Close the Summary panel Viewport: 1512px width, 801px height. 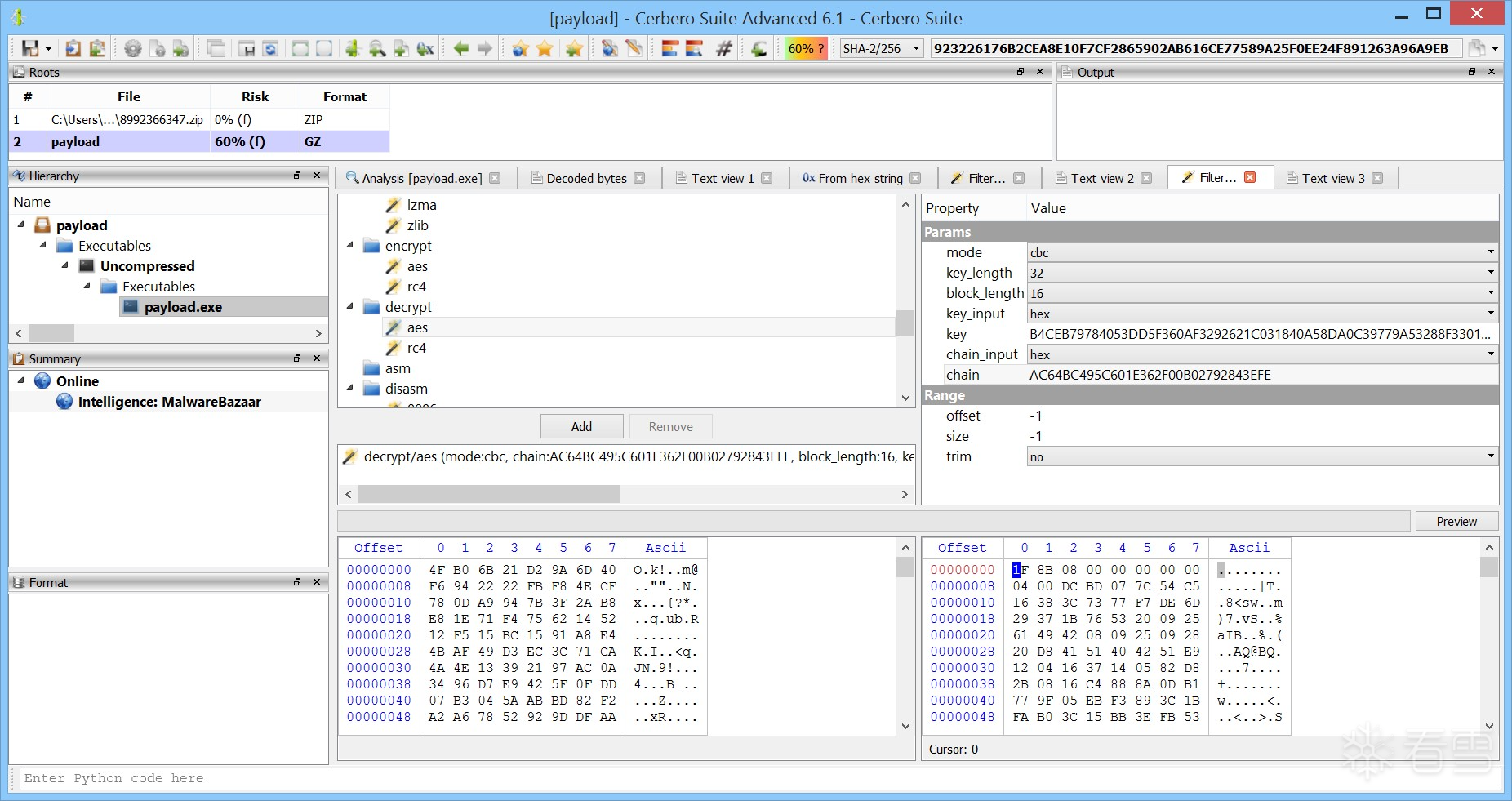(317, 358)
